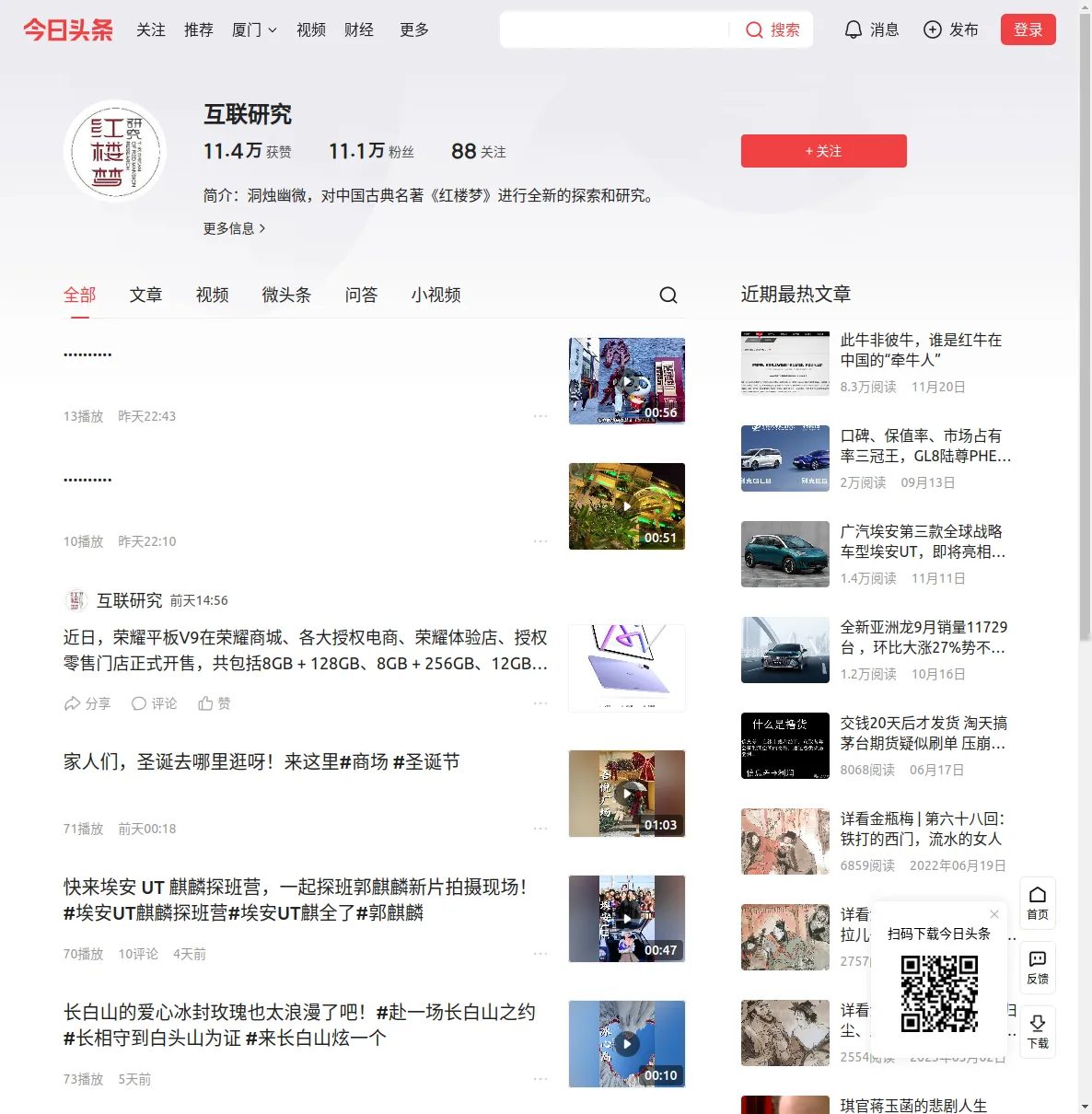Play the 00:51 video thumbnail
1092x1114 pixels.
(627, 506)
